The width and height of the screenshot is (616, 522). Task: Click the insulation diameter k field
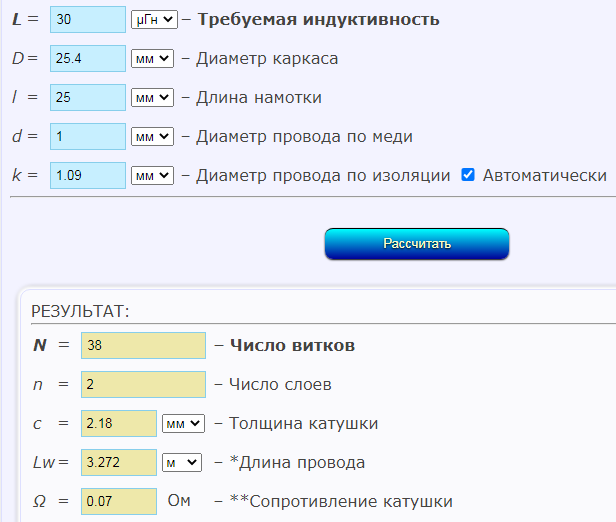(86, 175)
